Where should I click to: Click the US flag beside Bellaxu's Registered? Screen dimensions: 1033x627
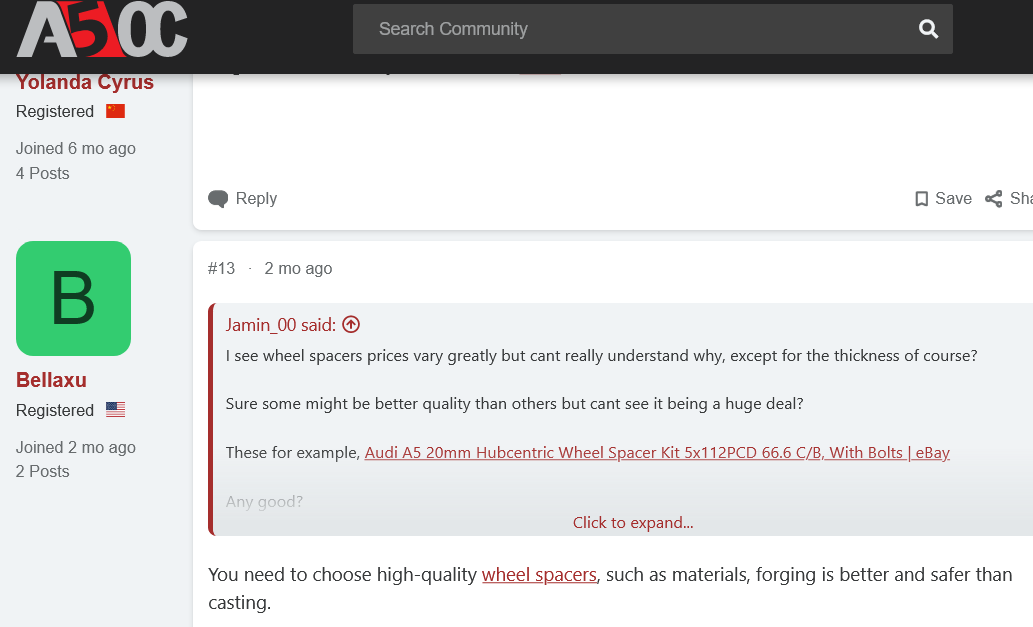coord(115,410)
